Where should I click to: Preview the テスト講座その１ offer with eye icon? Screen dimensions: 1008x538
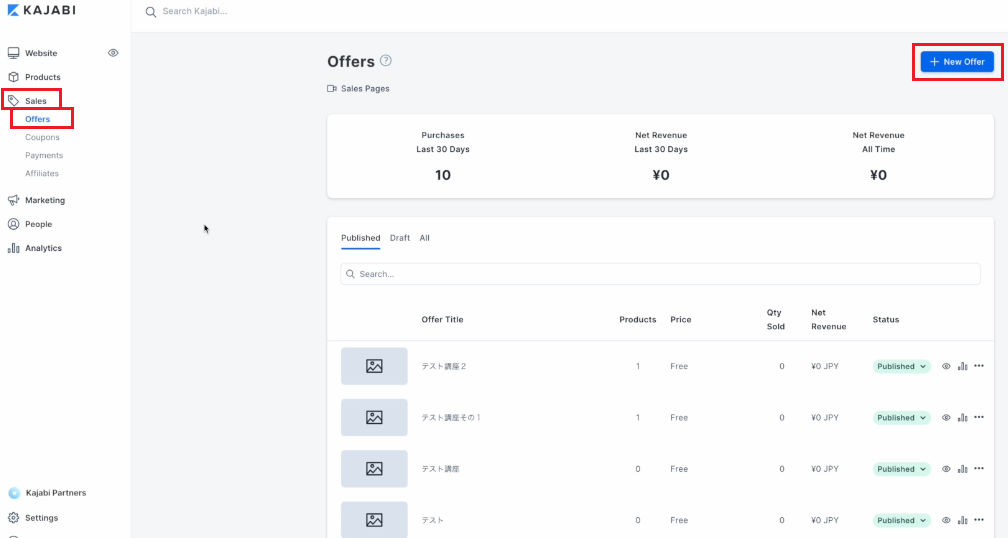(946, 418)
